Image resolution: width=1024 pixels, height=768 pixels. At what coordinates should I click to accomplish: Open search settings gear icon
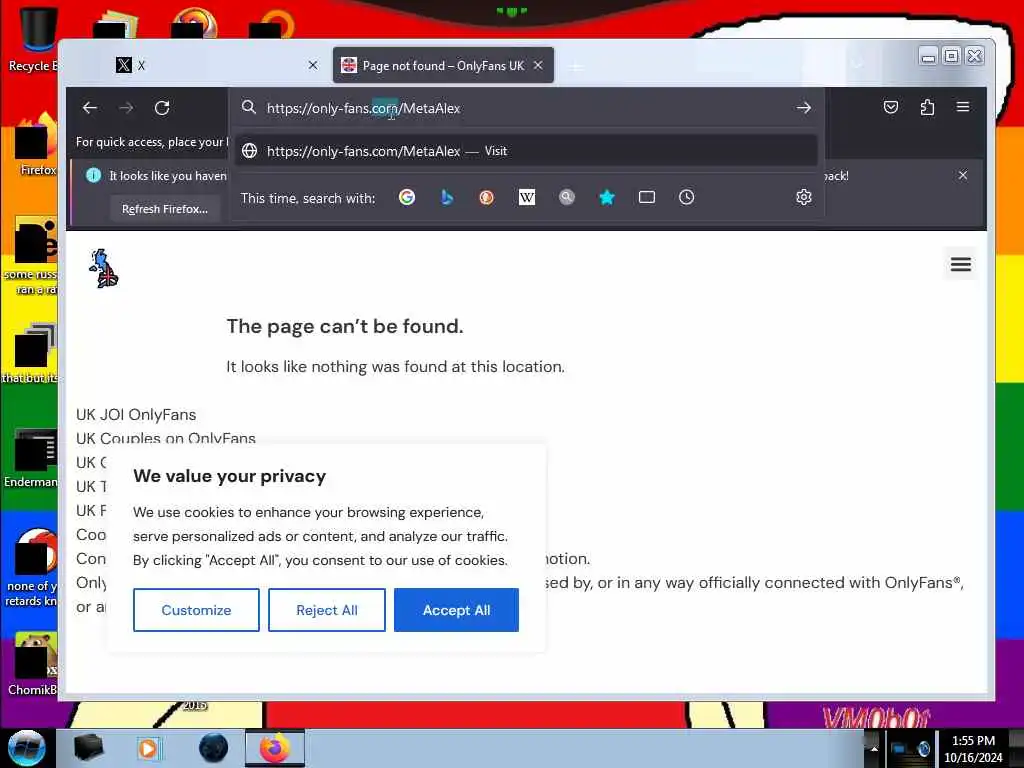pyautogui.click(x=804, y=197)
